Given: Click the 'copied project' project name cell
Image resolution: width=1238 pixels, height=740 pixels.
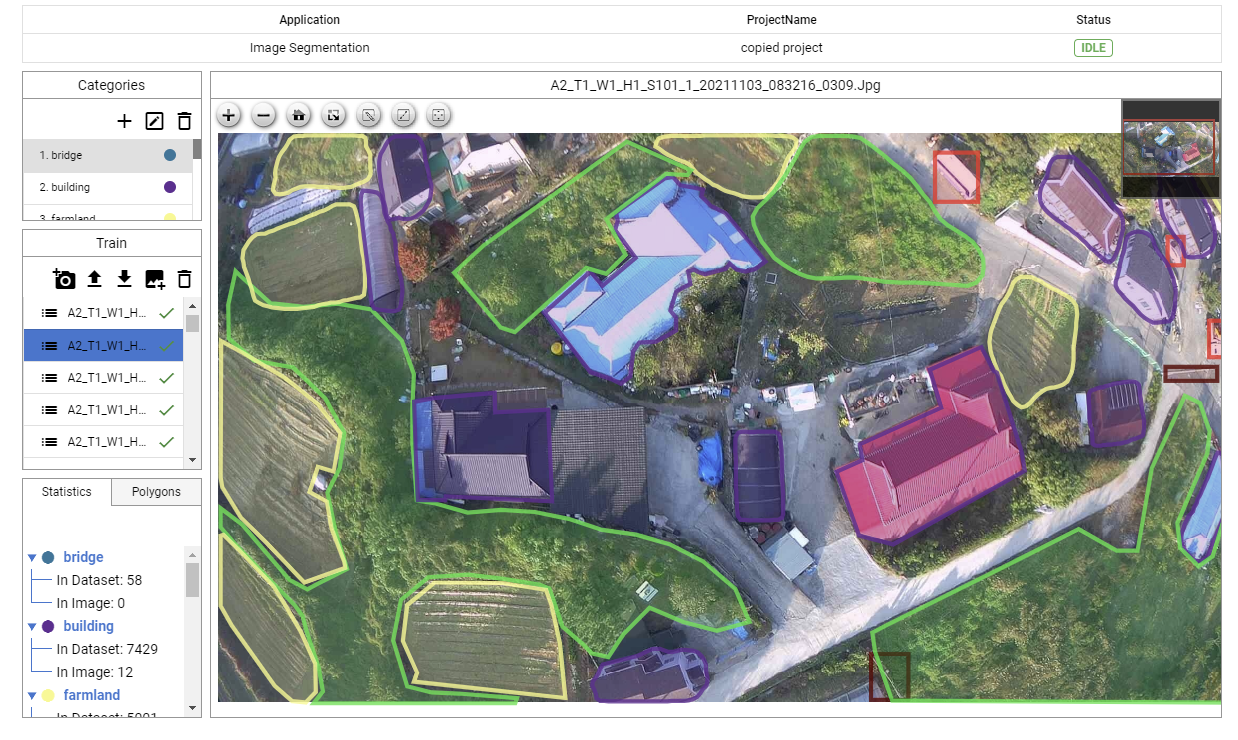Looking at the screenshot, I should (782, 48).
